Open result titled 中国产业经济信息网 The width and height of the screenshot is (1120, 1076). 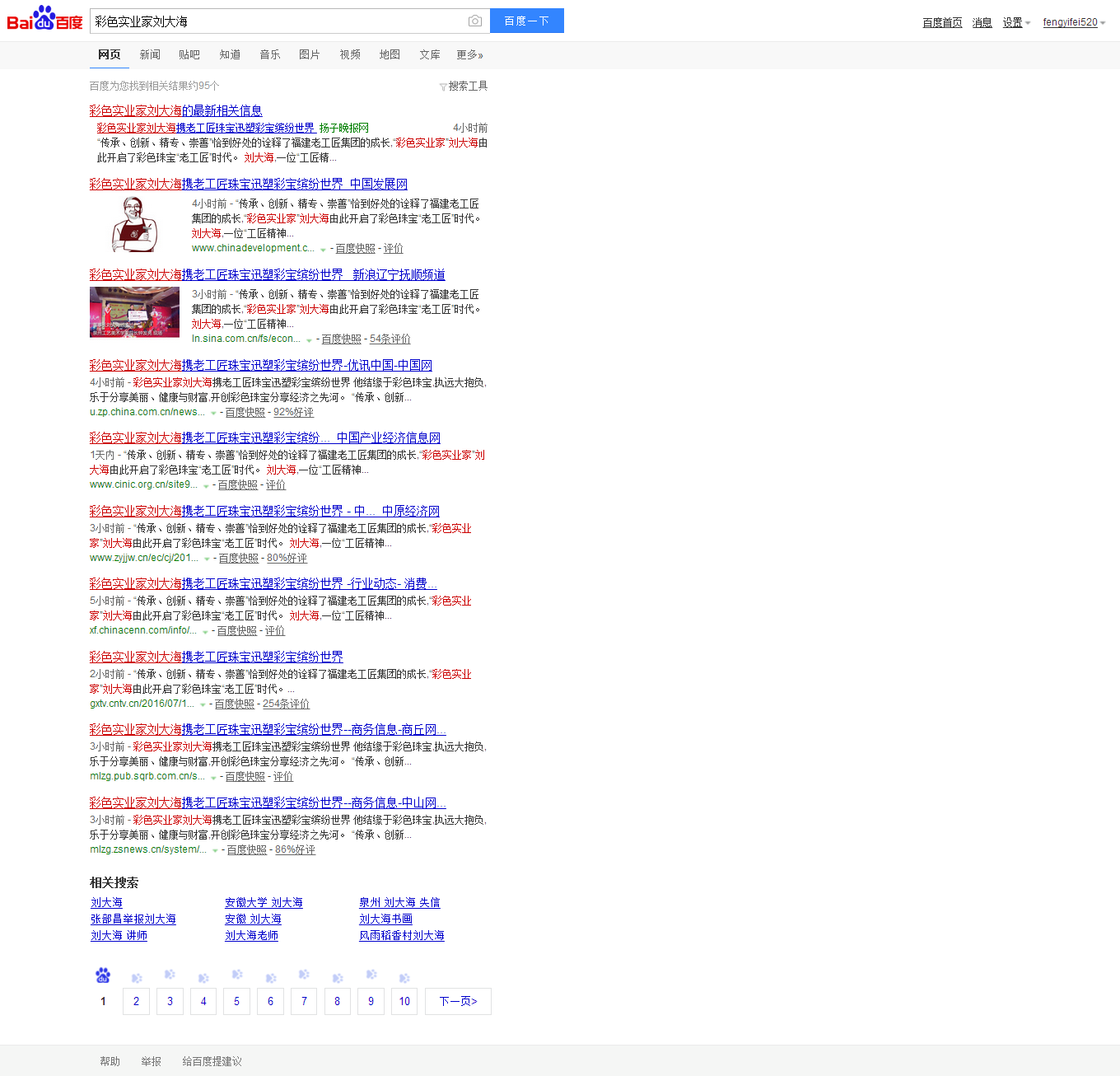pos(264,437)
